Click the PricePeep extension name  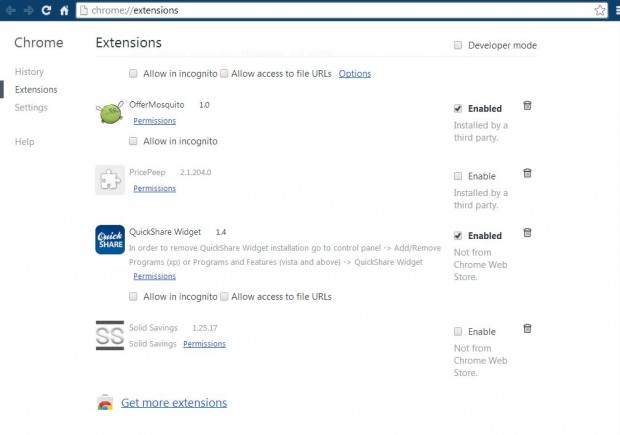[147, 172]
